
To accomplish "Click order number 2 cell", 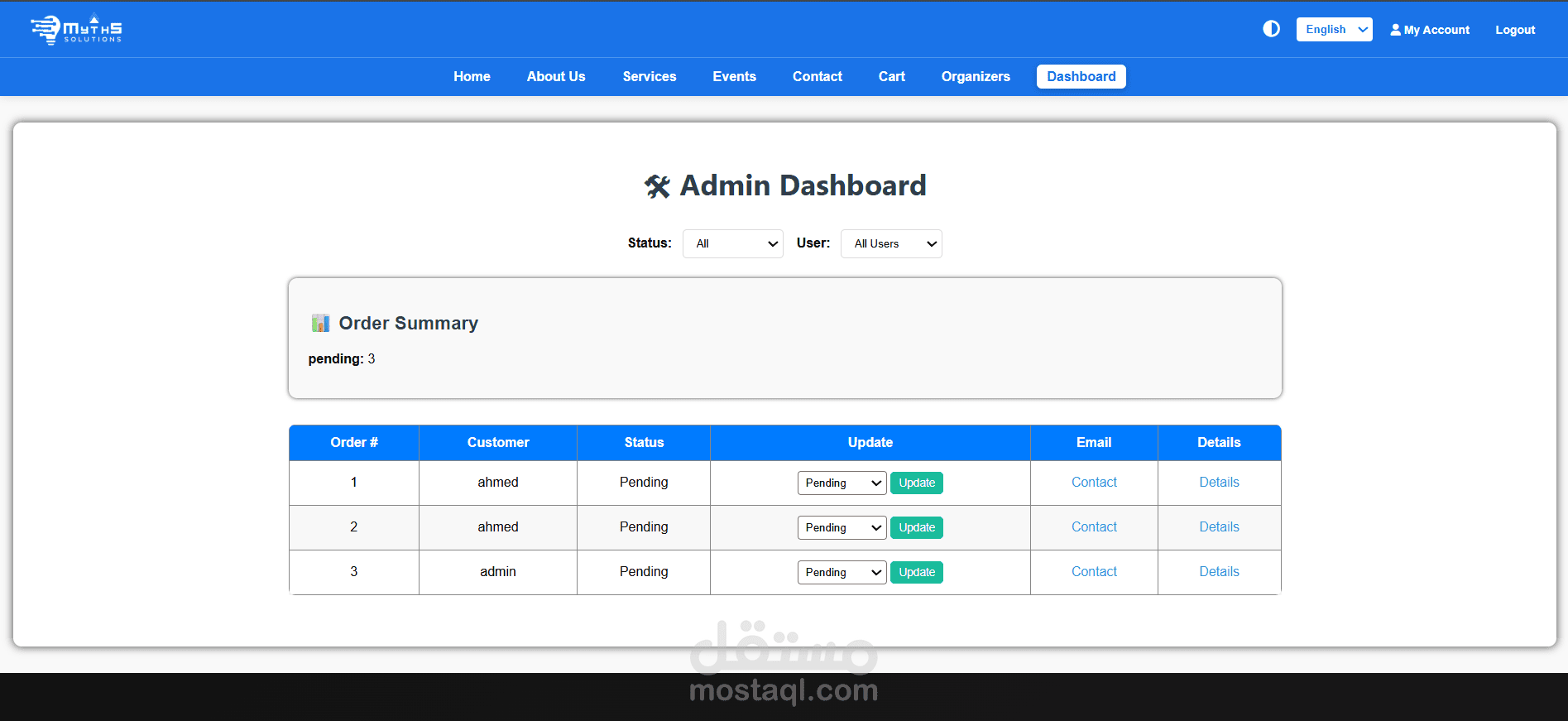I will click(x=354, y=526).
